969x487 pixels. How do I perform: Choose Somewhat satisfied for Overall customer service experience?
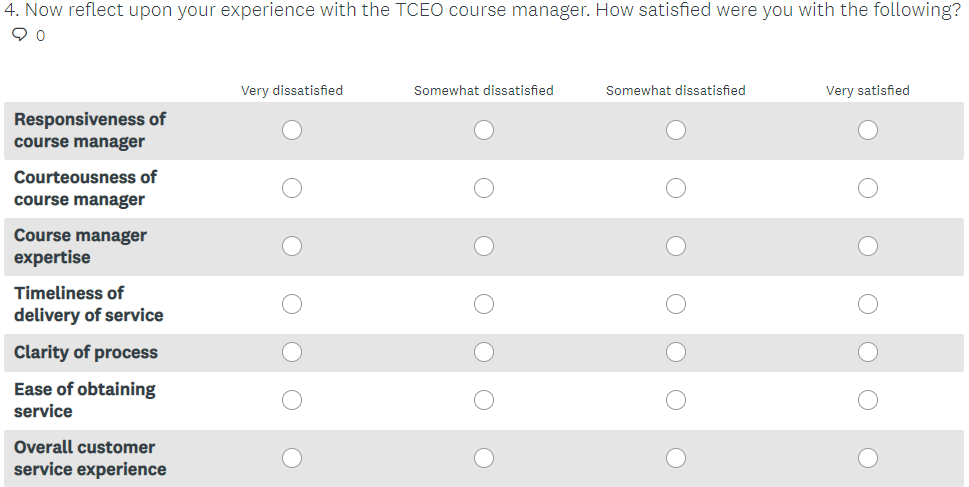[676, 458]
